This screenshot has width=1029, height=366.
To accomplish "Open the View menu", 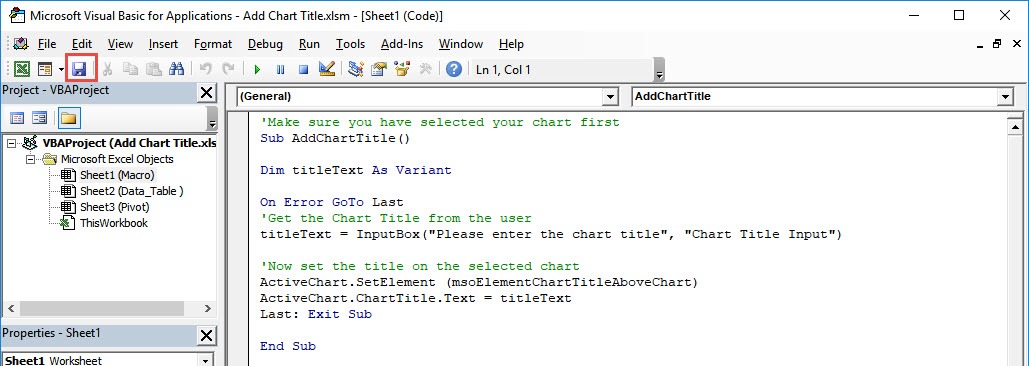I will 120,44.
